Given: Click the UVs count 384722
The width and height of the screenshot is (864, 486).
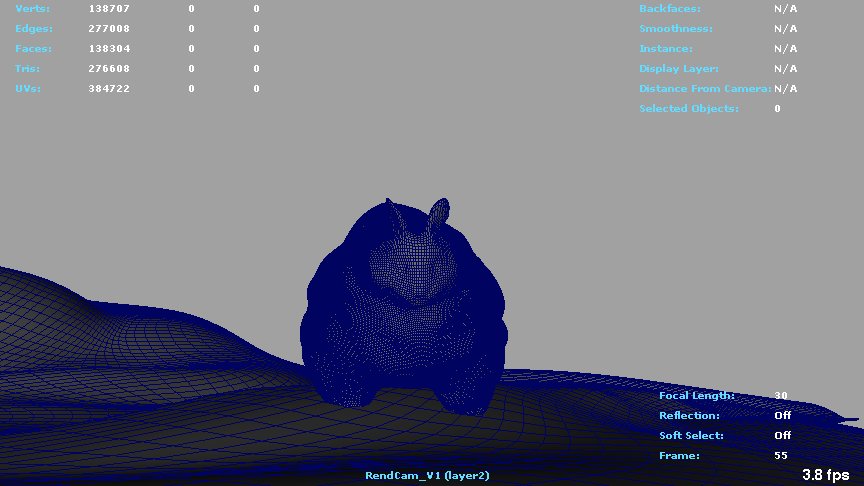Looking at the screenshot, I should [109, 88].
